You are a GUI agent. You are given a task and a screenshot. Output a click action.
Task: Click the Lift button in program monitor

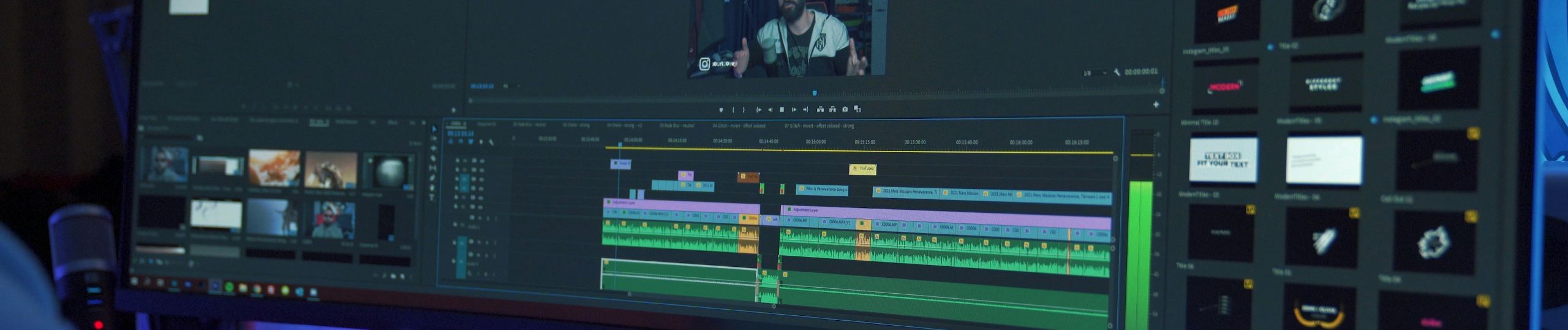pyautogui.click(x=820, y=110)
